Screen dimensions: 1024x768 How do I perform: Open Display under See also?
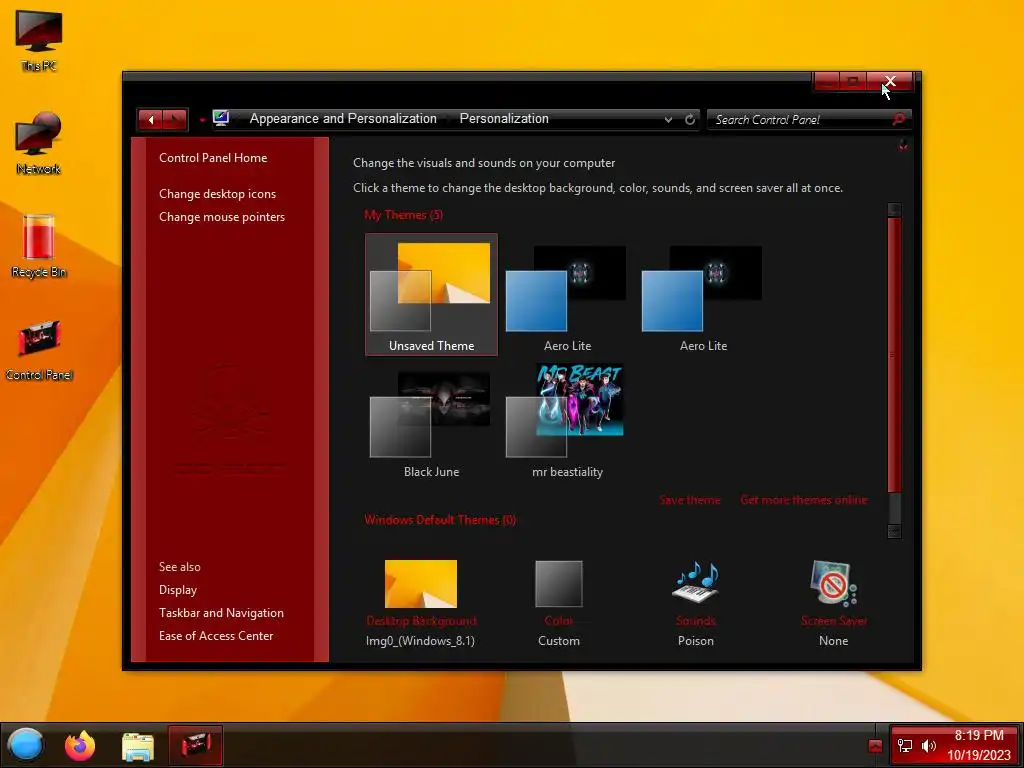pos(178,590)
